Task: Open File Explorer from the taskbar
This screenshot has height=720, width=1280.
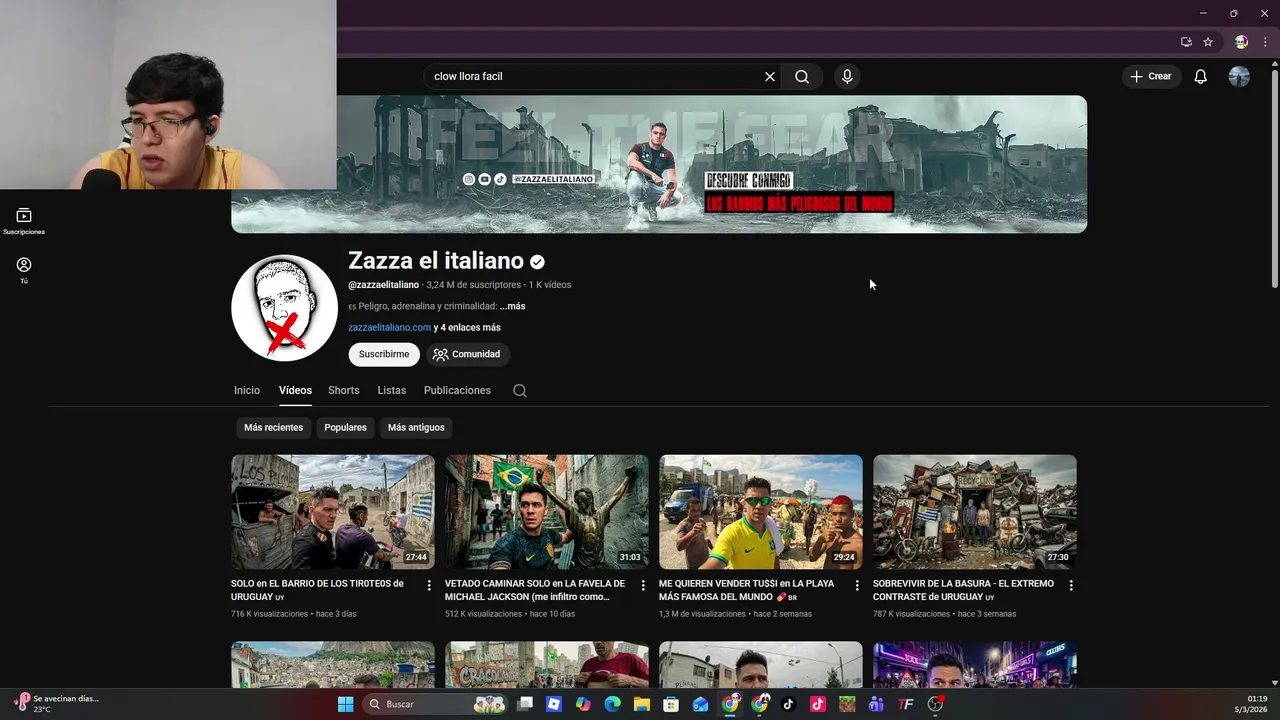Action: click(x=642, y=704)
